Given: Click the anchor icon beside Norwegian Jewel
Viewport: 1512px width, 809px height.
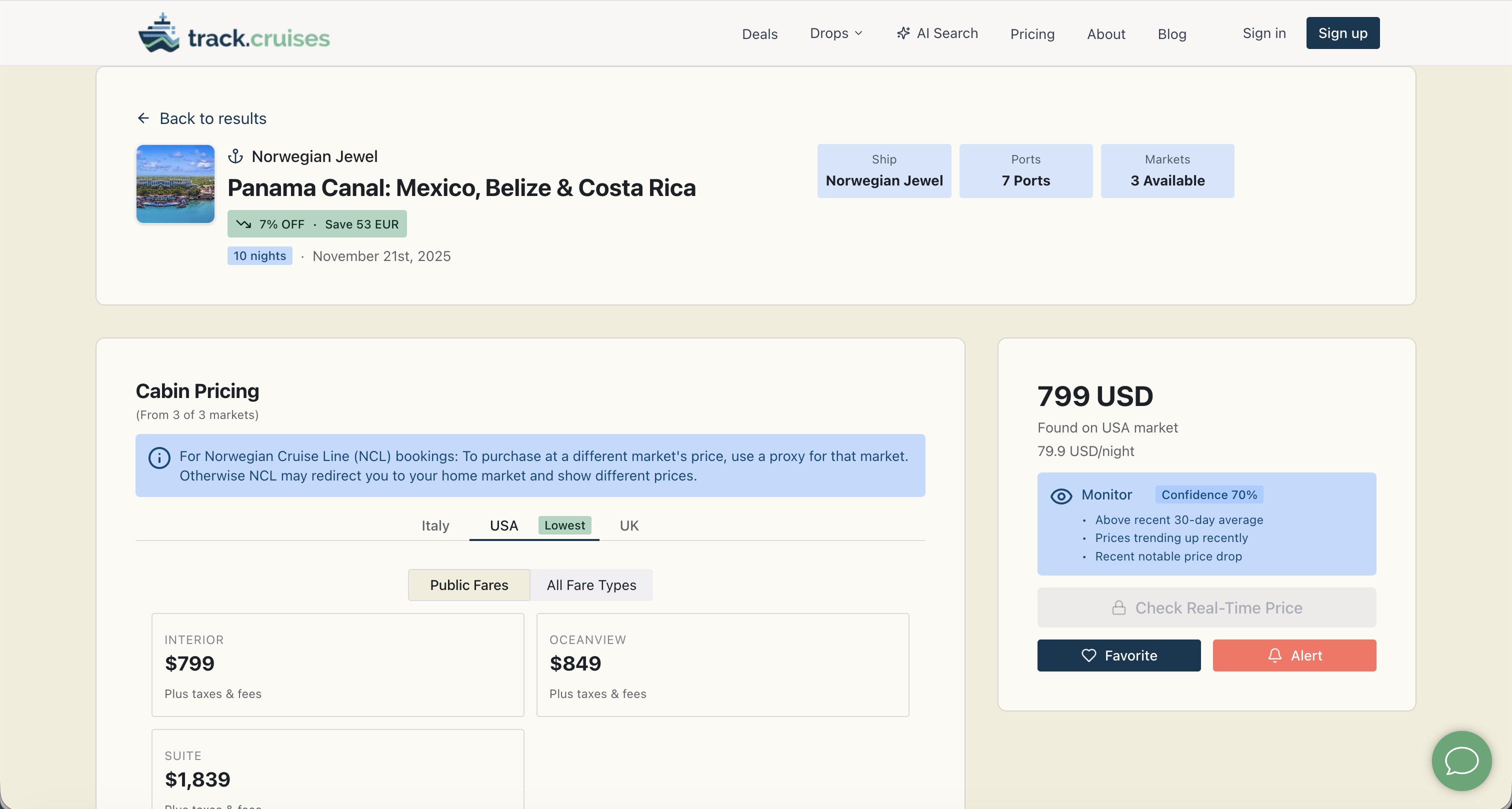Looking at the screenshot, I should [x=235, y=156].
